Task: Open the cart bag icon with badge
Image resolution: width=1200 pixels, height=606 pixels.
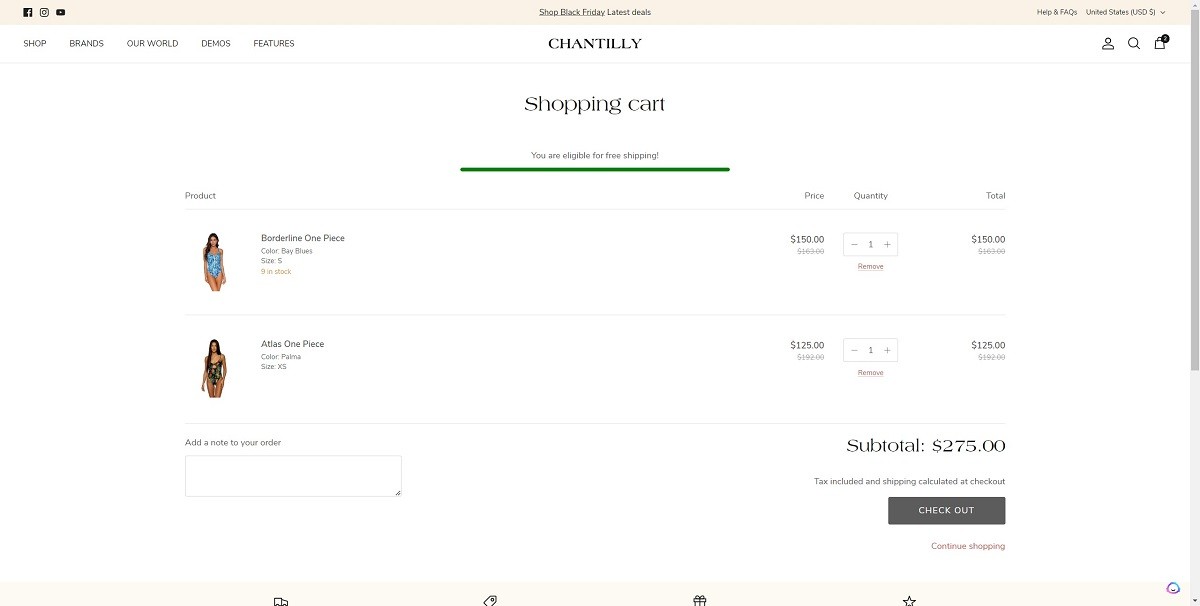Action: tap(1159, 43)
